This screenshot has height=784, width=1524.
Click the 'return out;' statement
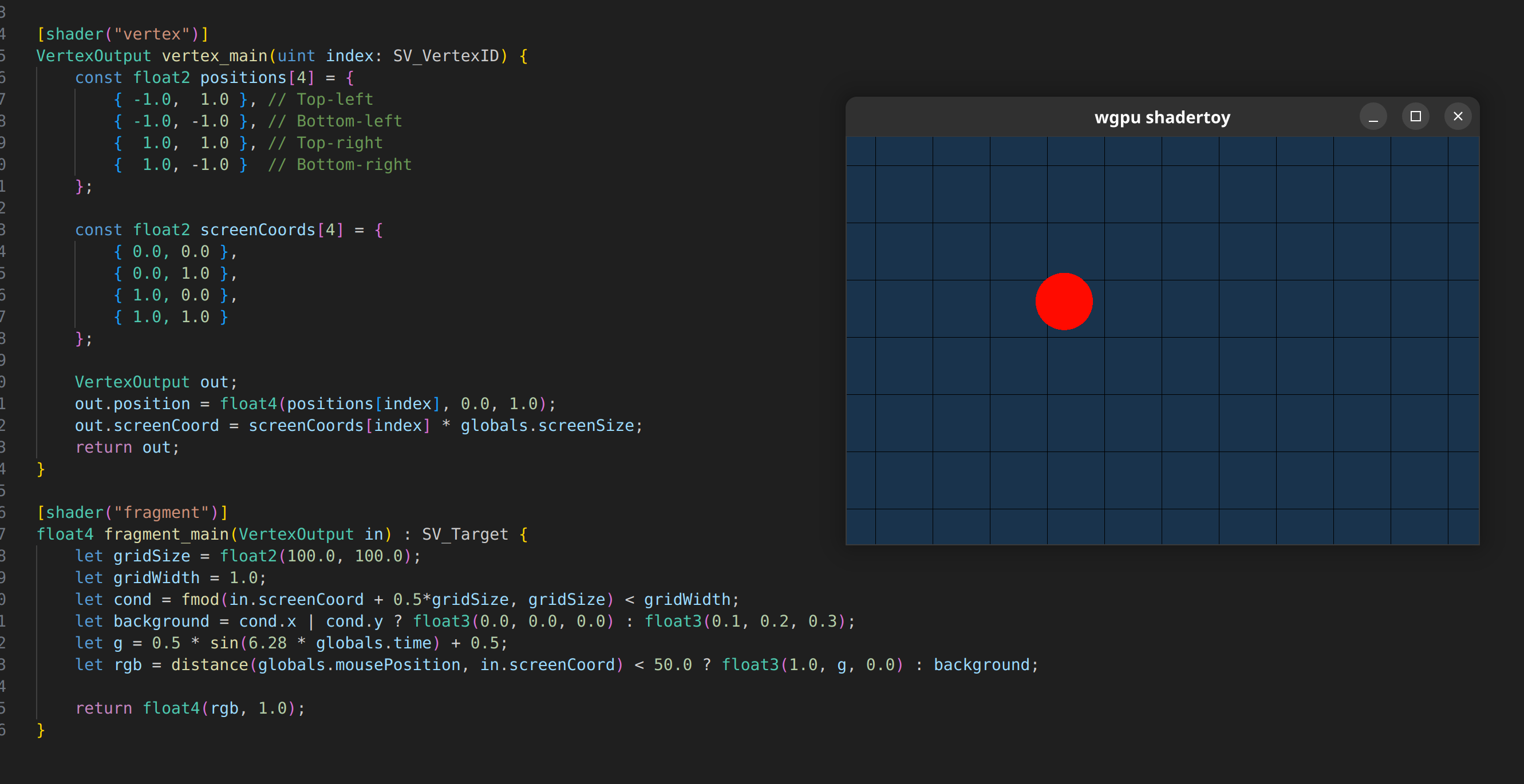pos(127,448)
